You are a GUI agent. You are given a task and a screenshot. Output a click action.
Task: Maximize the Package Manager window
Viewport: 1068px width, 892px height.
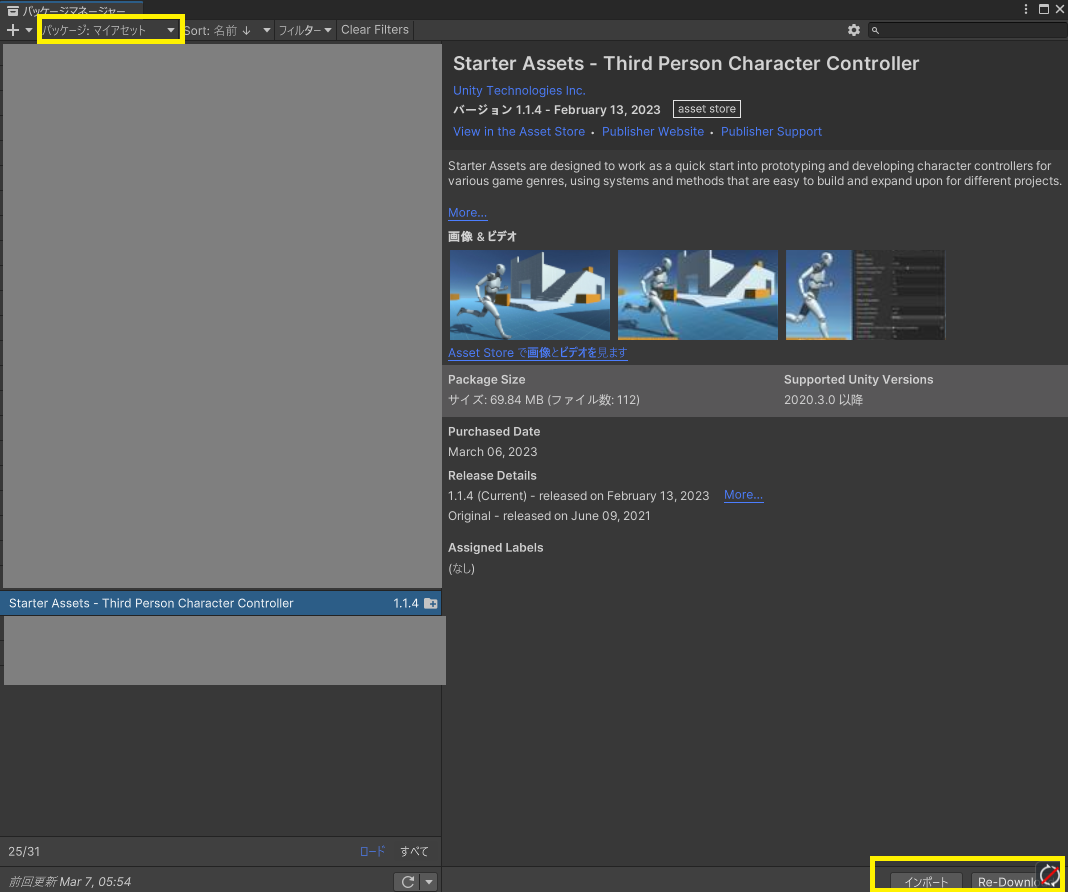1043,9
